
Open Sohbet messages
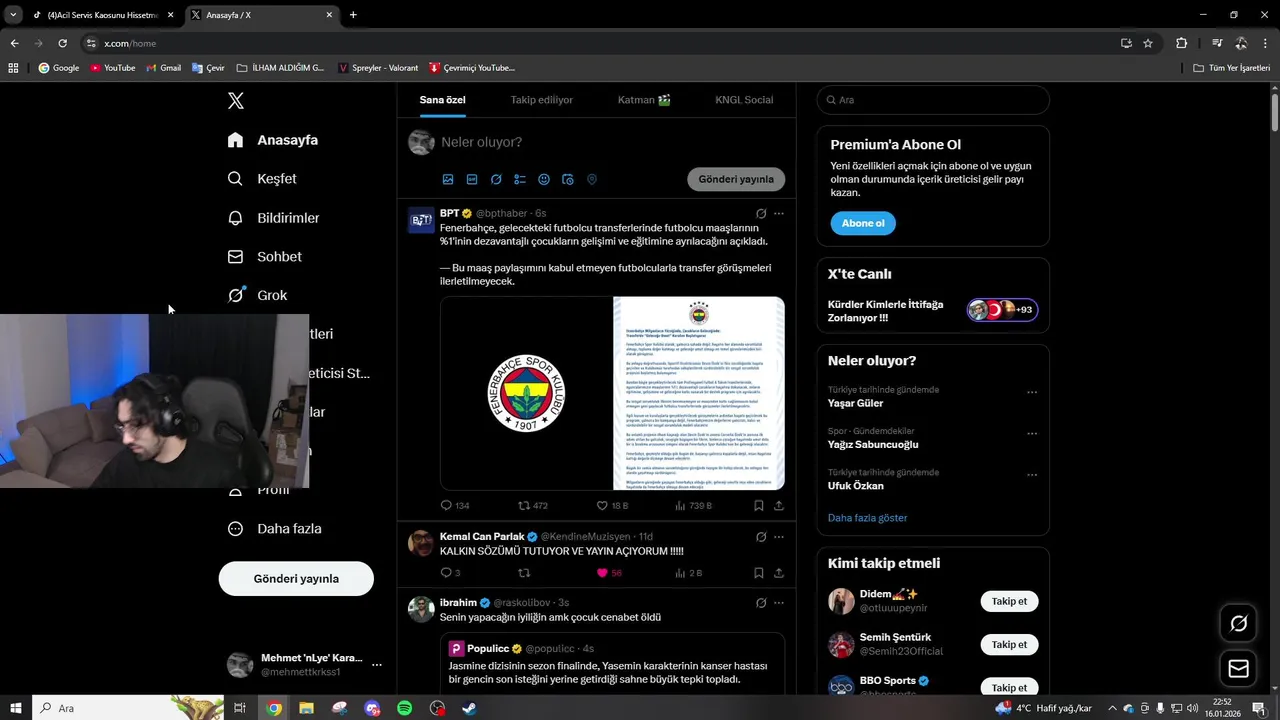[264, 257]
